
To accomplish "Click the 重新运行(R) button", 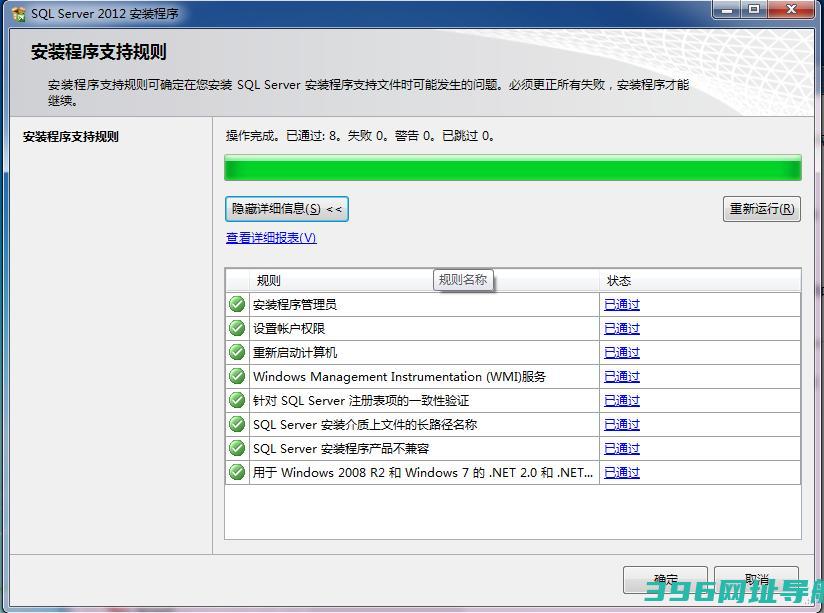I will pos(761,209).
